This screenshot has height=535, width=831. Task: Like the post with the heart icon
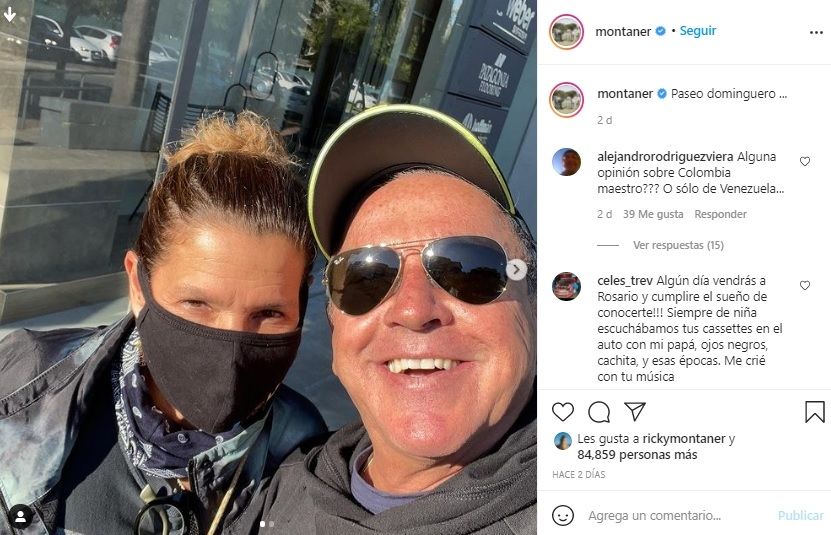[562, 411]
